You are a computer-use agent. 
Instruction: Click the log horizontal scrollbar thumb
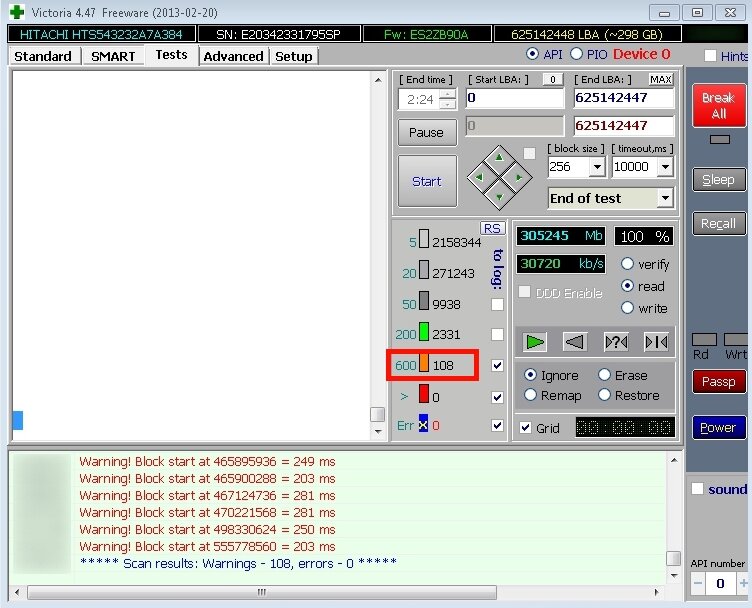(262, 592)
